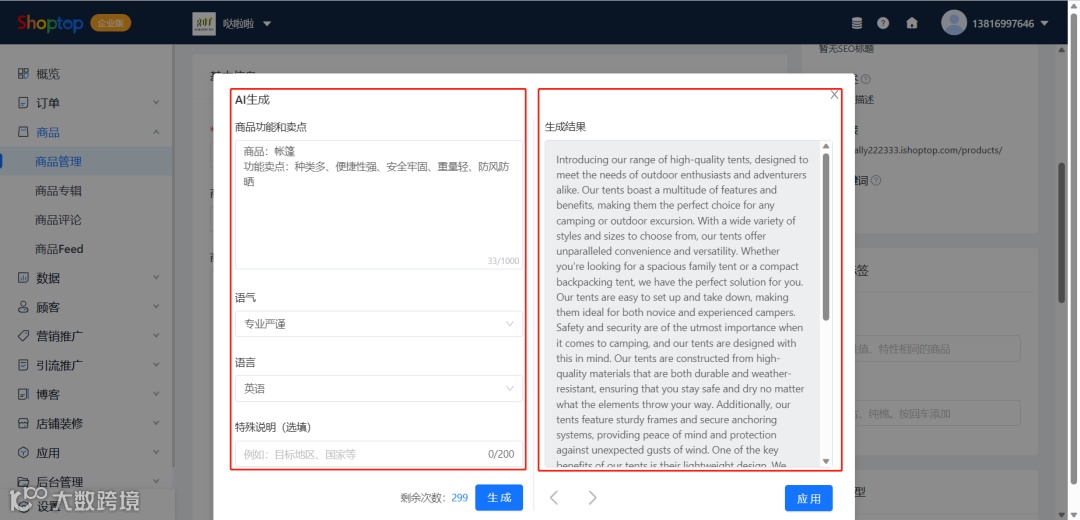Click the store thumbnail logo

204,23
